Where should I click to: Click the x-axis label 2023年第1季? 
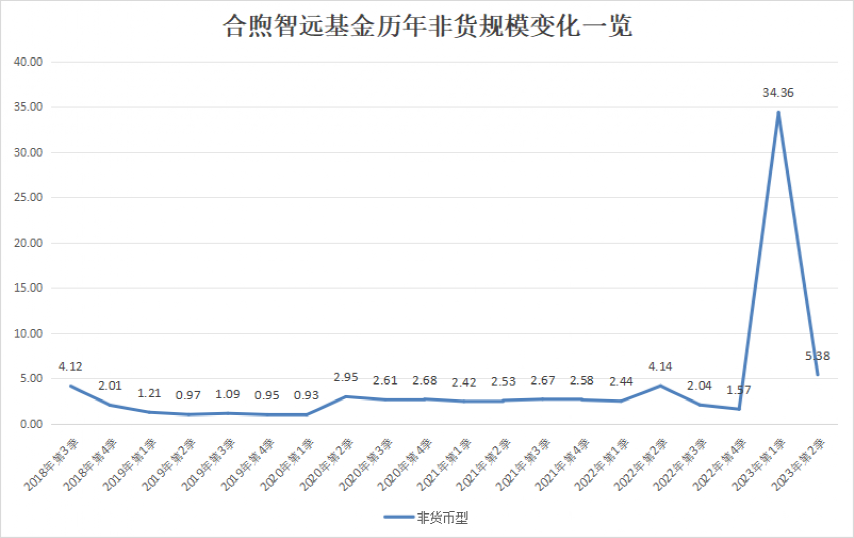point(760,464)
